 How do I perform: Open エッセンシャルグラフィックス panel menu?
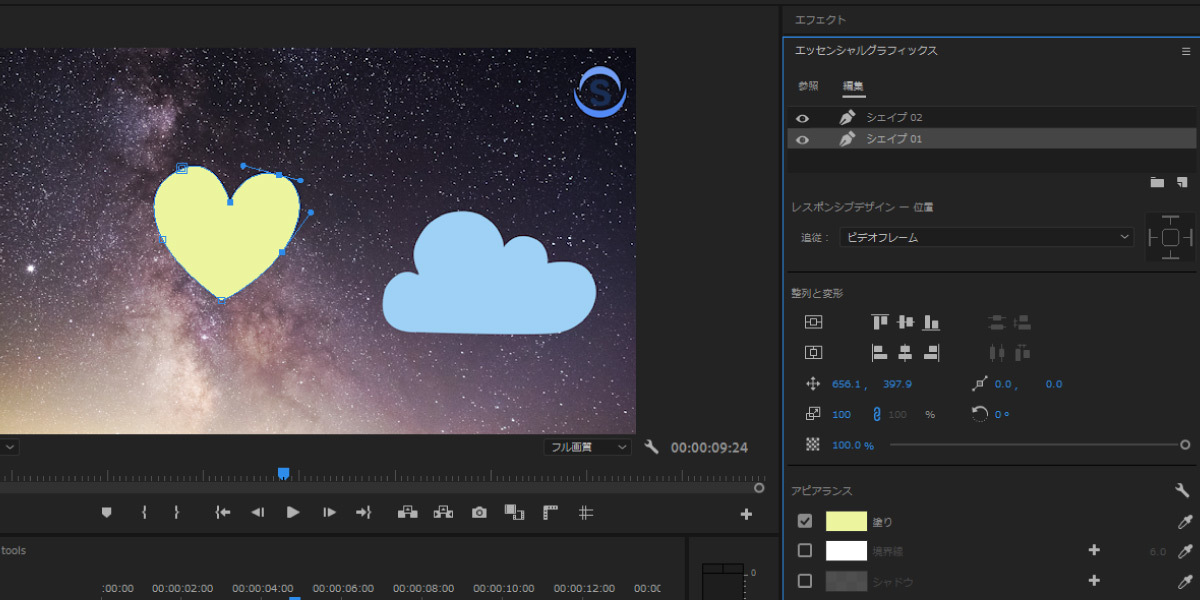click(1186, 50)
